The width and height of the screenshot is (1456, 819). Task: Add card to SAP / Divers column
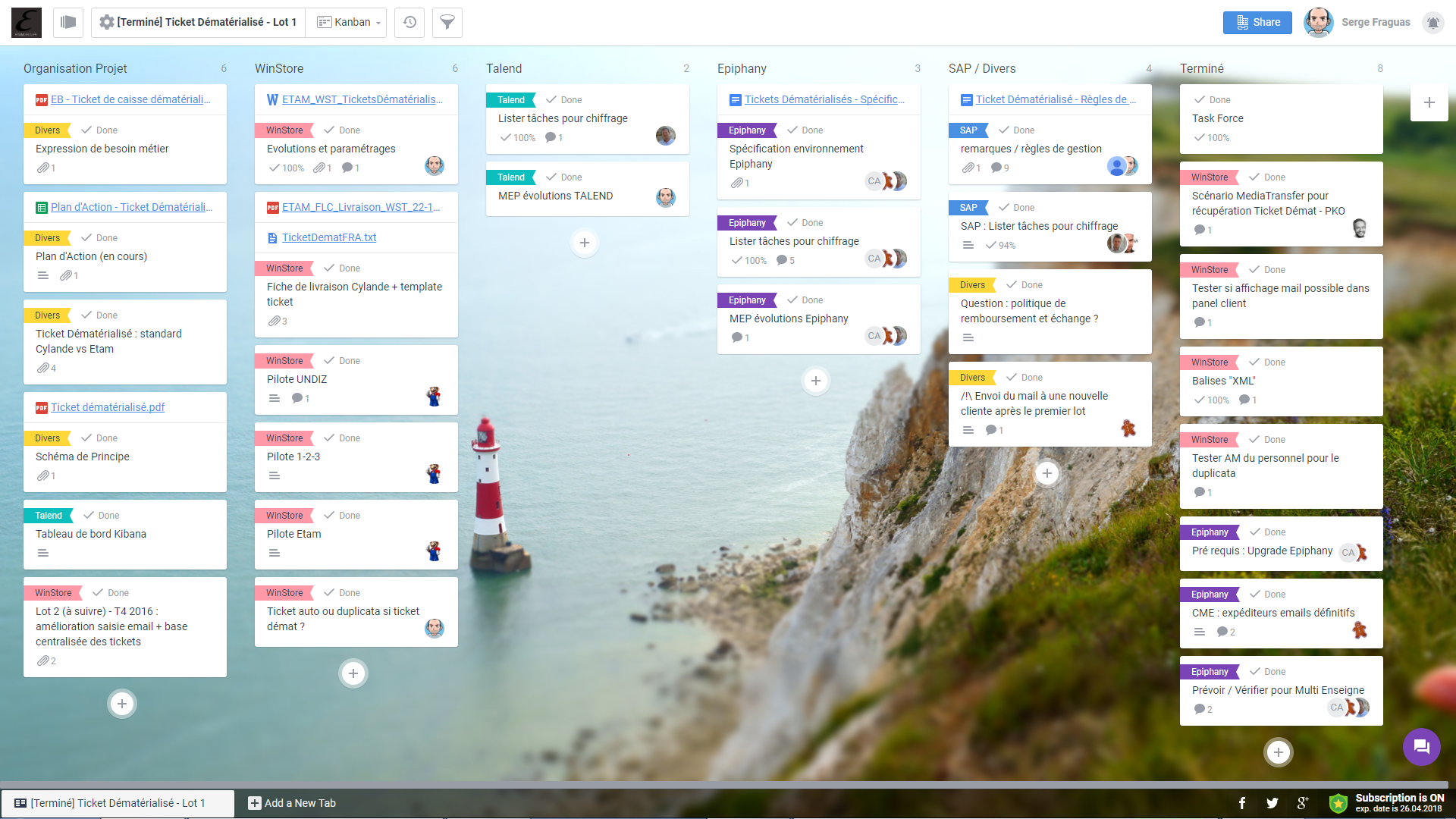click(x=1047, y=473)
